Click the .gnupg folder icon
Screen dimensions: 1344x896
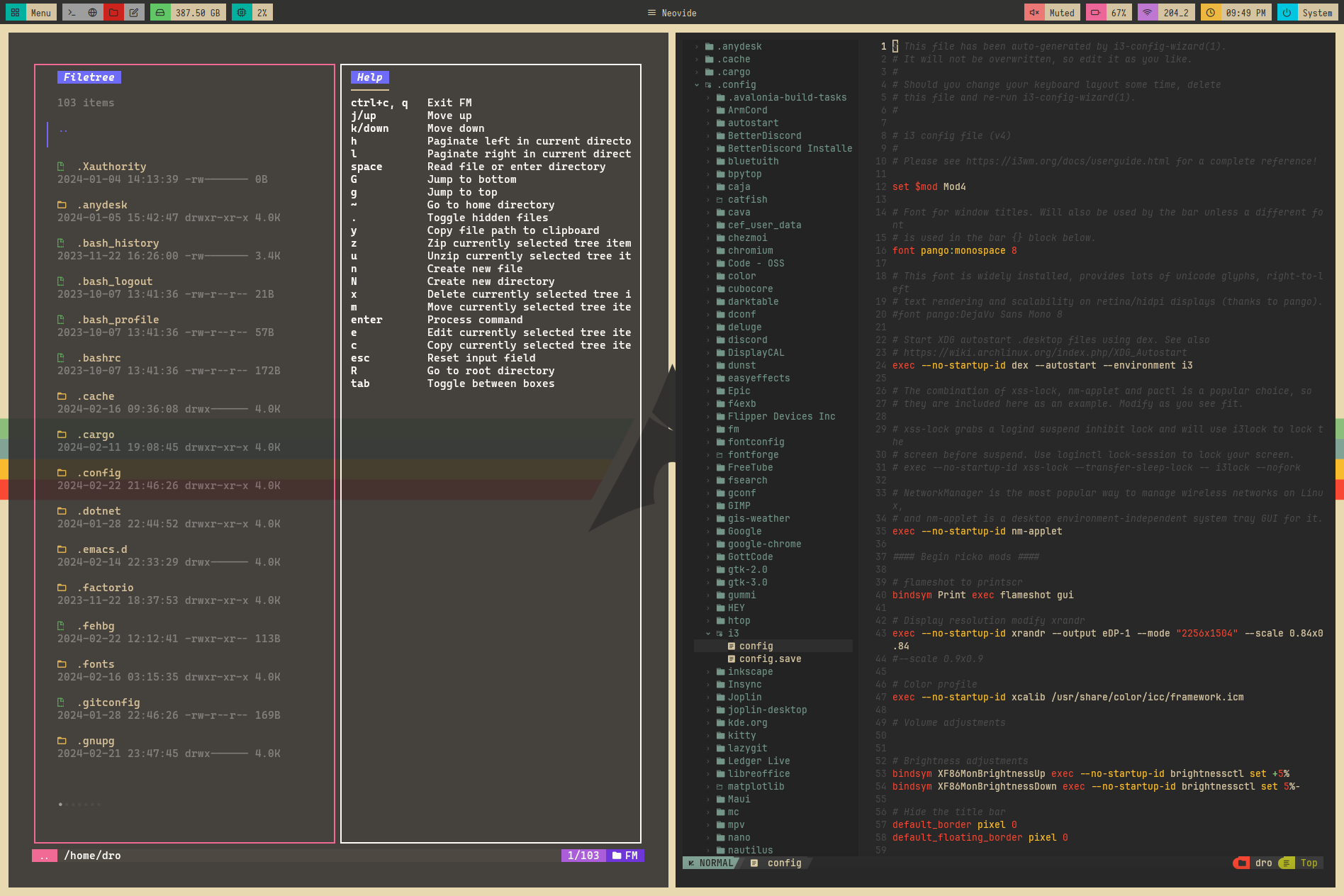[62, 741]
